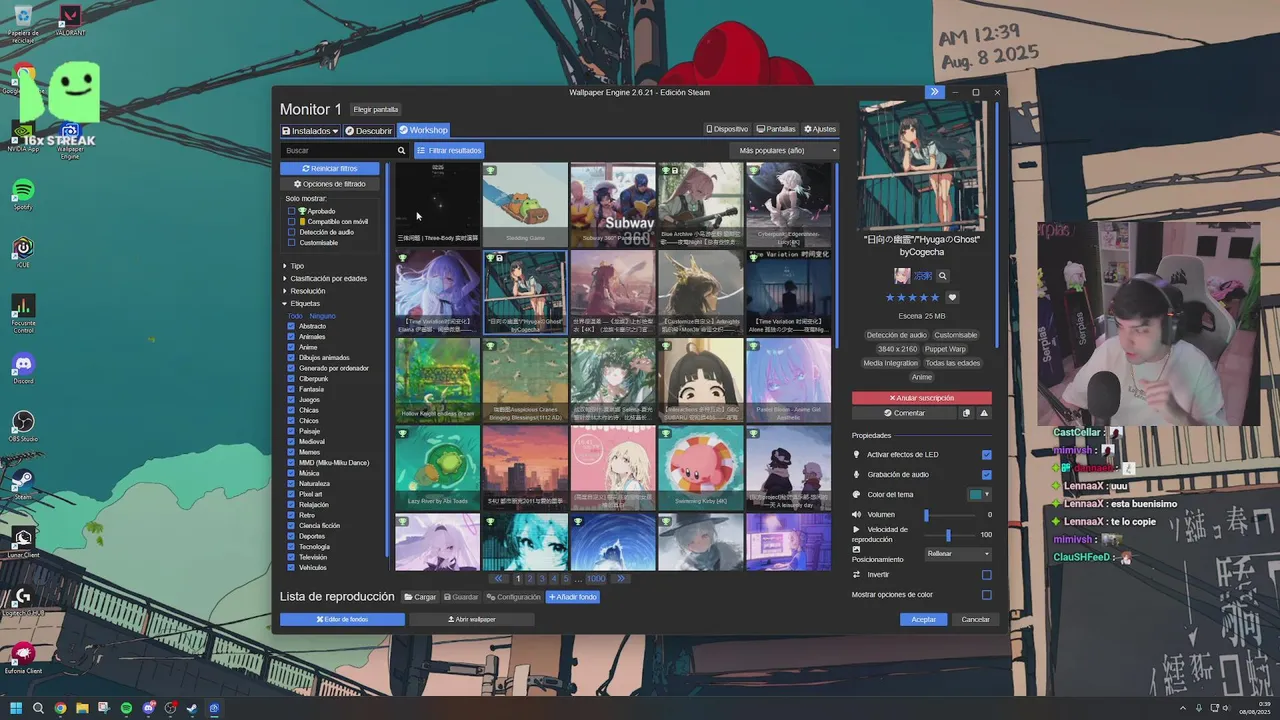This screenshot has width=1280, height=720.
Task: Click the Elegir pantalla button
Action: coord(376,109)
